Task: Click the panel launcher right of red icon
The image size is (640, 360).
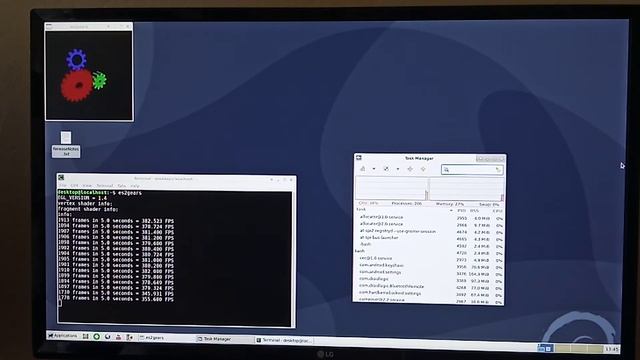Action: (x=129, y=337)
